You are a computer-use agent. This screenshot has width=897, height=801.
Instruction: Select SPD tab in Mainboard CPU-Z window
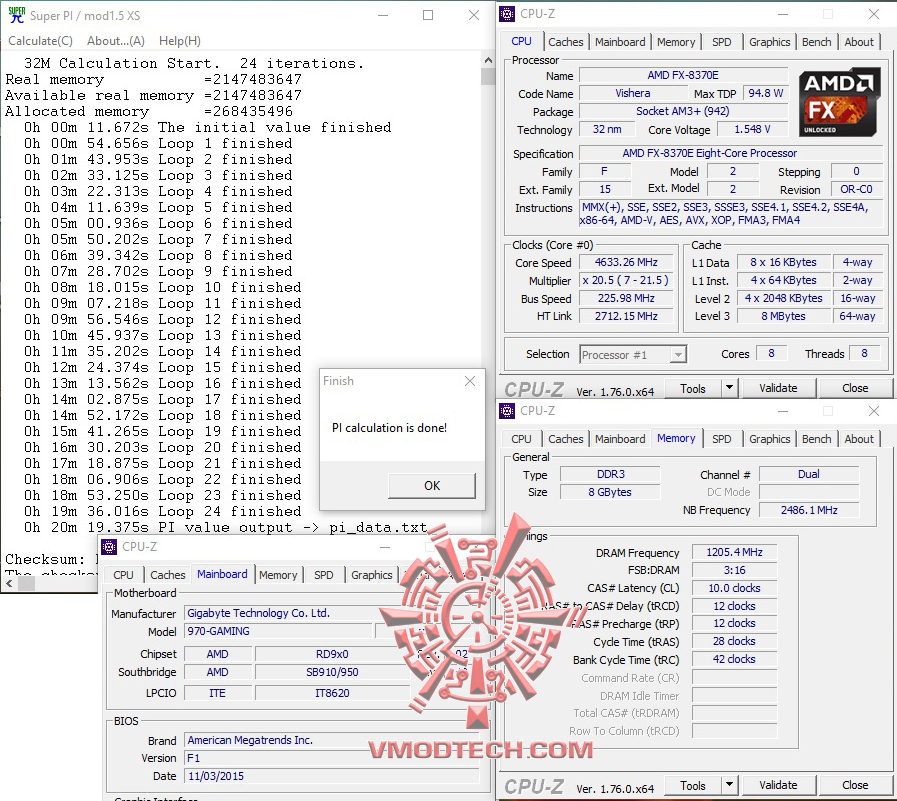click(x=323, y=575)
